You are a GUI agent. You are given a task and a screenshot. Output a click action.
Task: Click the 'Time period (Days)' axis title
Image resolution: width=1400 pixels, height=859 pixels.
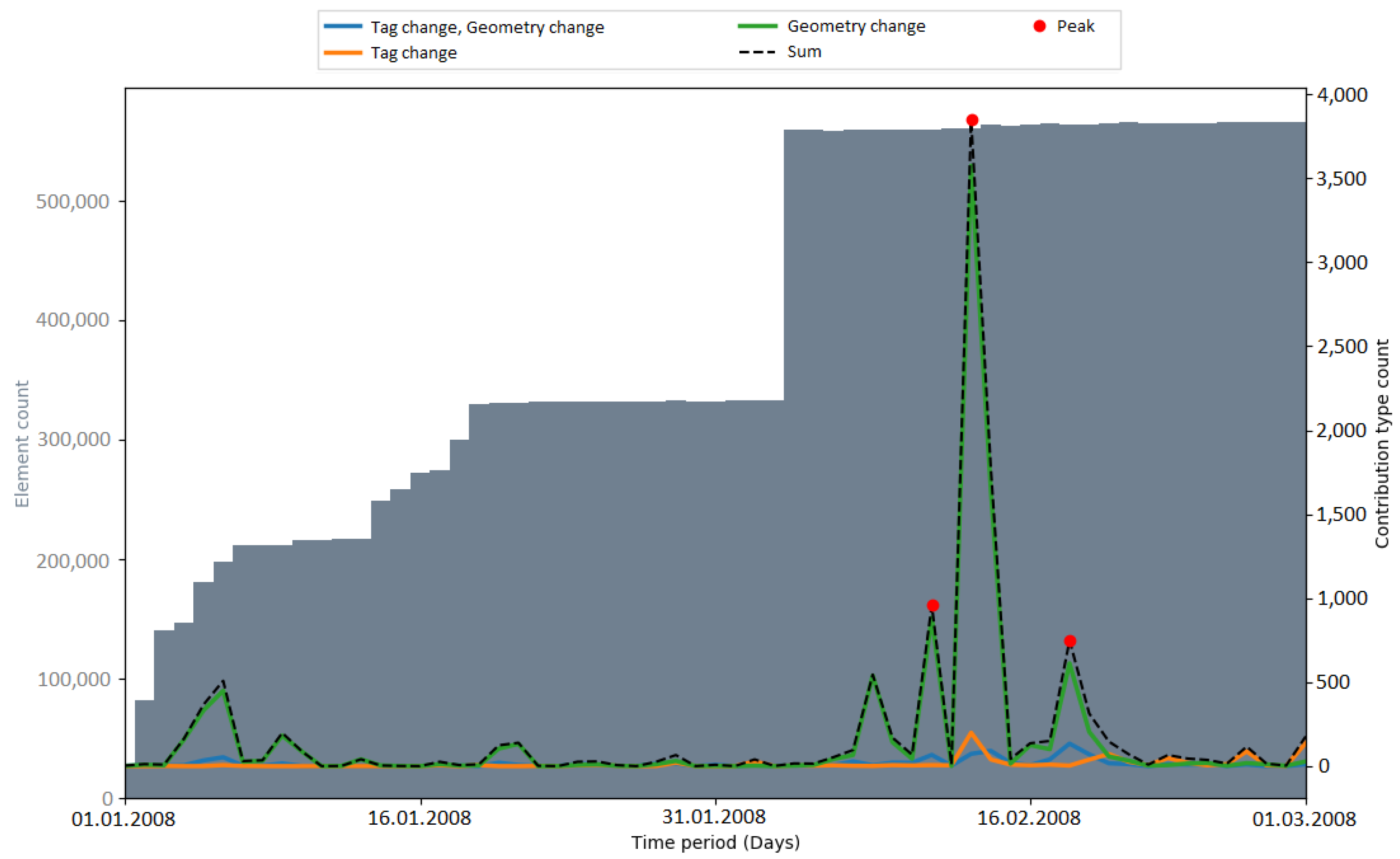pyautogui.click(x=715, y=843)
